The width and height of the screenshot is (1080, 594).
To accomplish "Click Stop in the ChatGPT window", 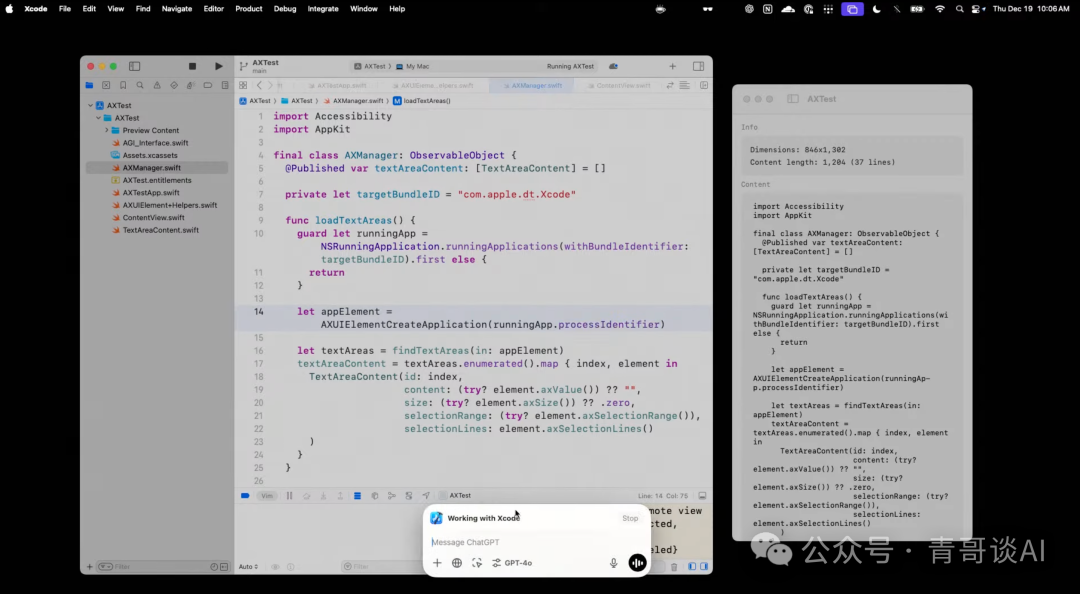I will pyautogui.click(x=630, y=518).
